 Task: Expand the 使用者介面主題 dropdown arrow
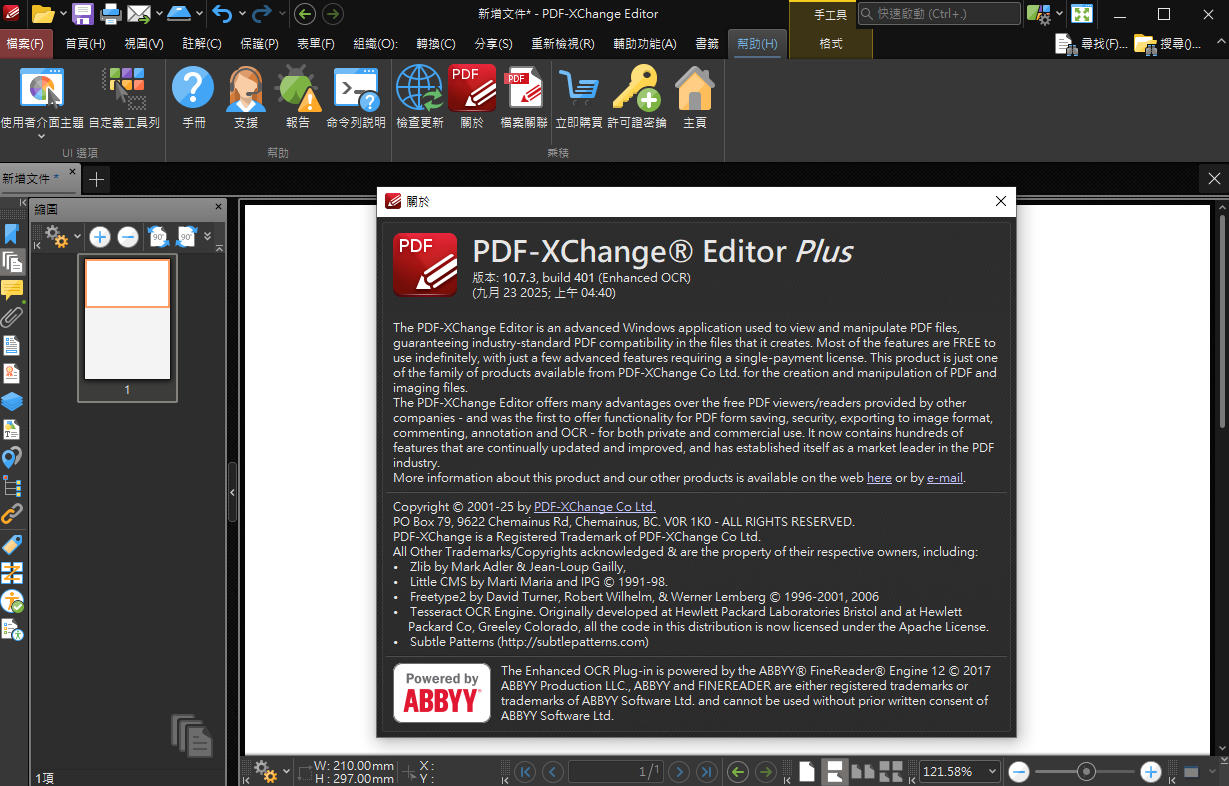pyautogui.click(x=42, y=137)
